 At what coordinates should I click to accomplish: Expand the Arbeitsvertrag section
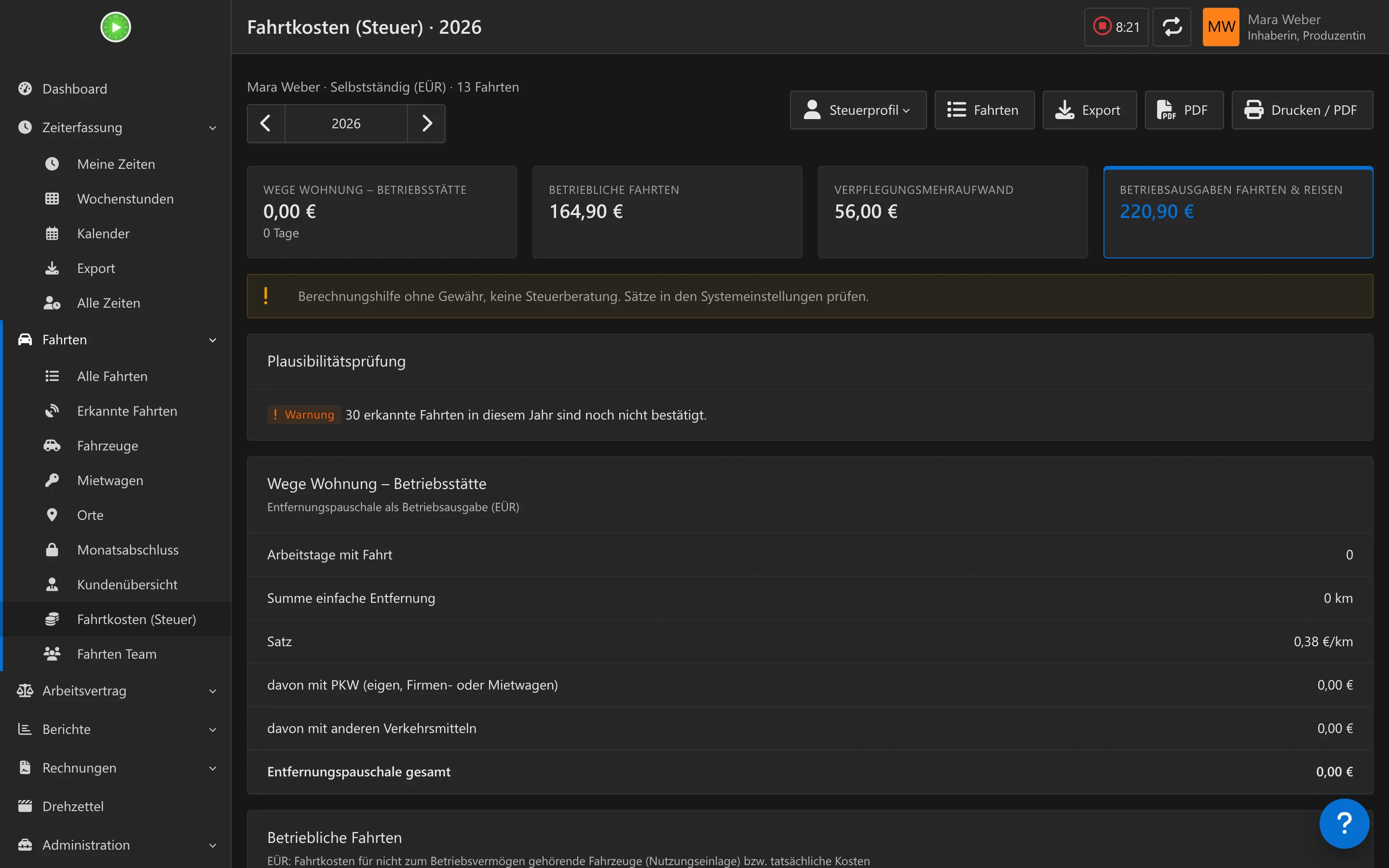pos(115,691)
